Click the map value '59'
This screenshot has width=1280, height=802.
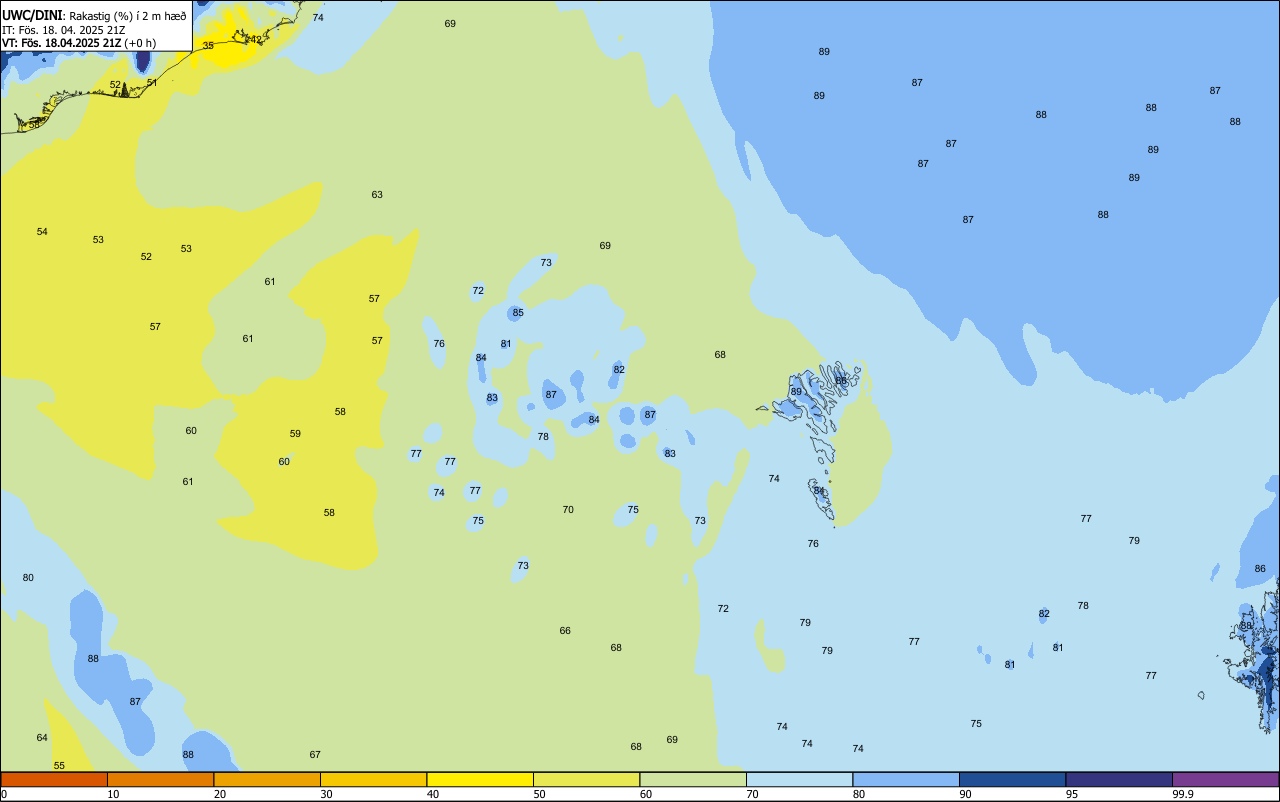pos(295,433)
